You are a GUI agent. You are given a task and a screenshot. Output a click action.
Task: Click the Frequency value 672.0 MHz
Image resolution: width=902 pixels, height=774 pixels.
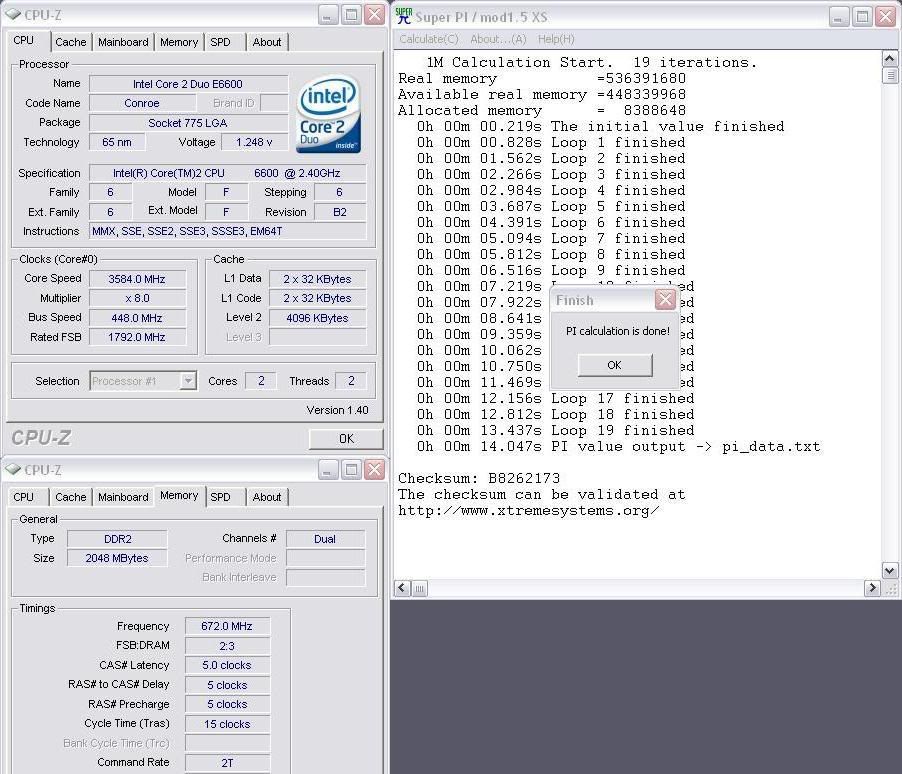(x=227, y=626)
